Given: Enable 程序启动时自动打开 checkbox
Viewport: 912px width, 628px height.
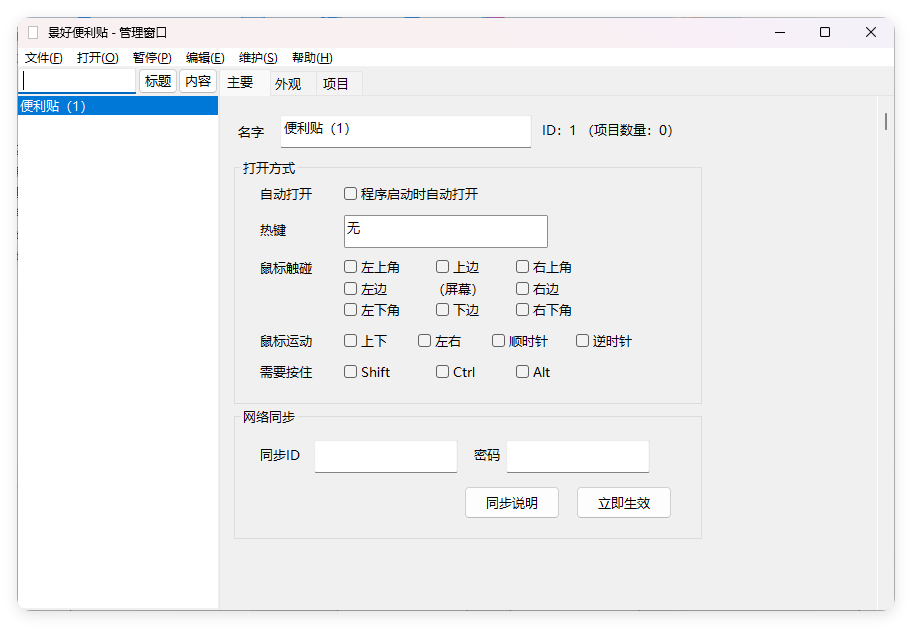Looking at the screenshot, I should pos(351,193).
